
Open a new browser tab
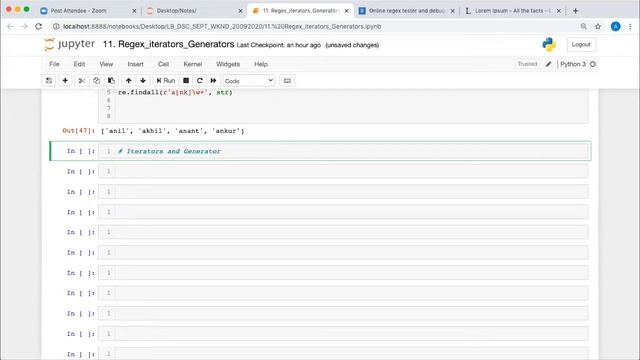[x=576, y=11]
